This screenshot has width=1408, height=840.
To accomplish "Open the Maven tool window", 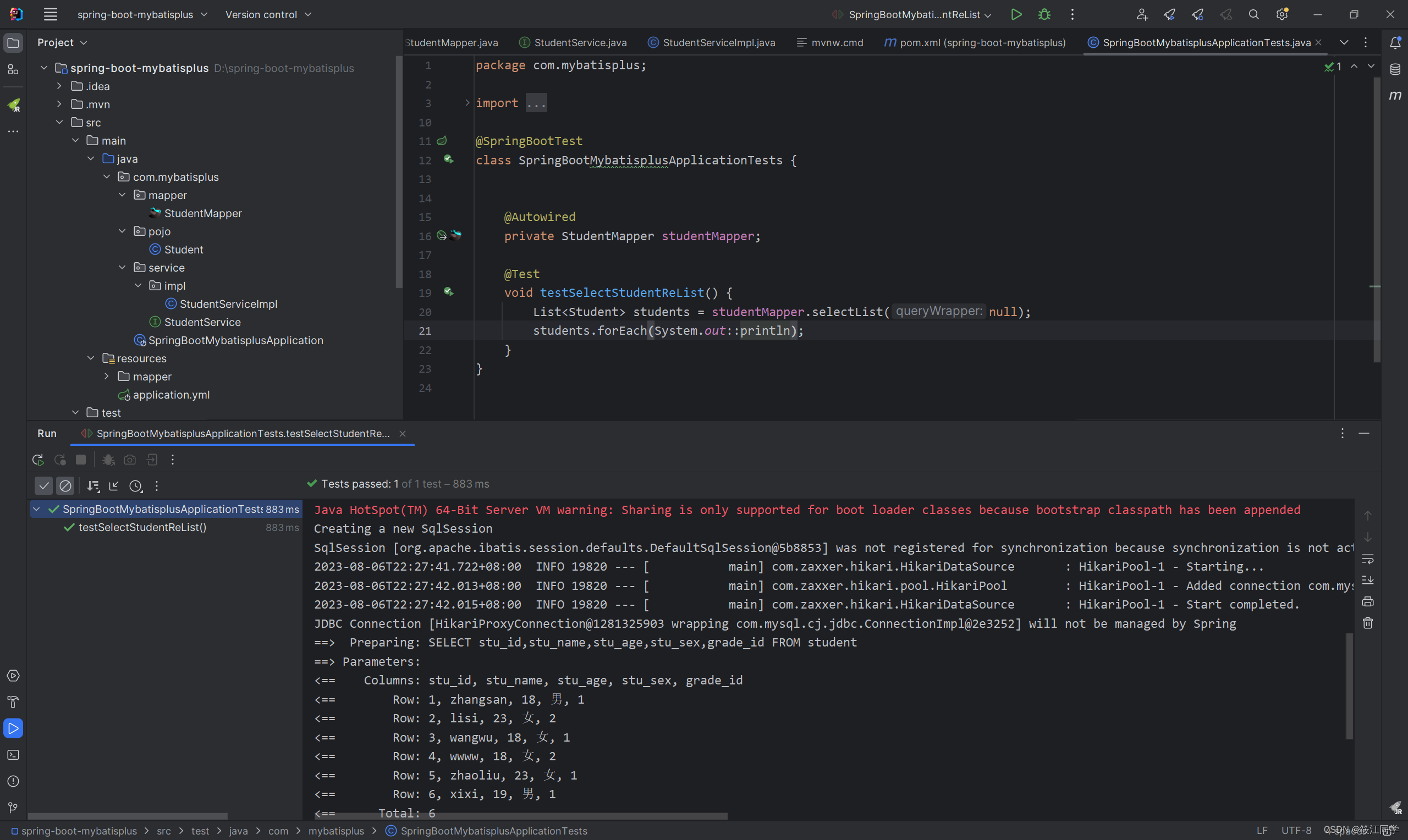I will [x=1395, y=95].
